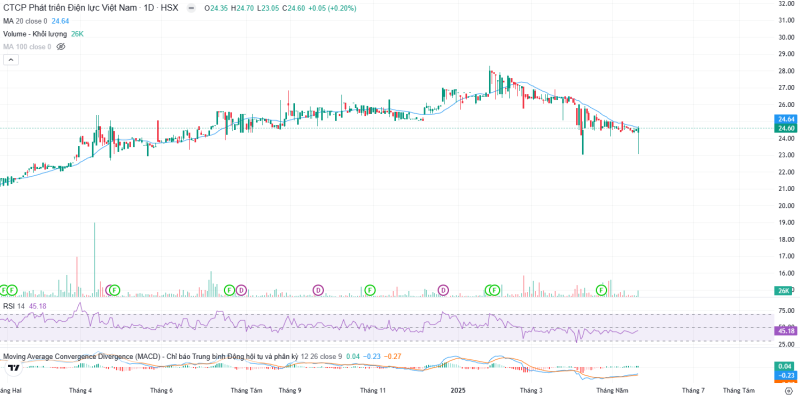This screenshot has height=398, width=800.
Task: Click the Tháng 9 date on the time axis
Action: (x=289, y=390)
